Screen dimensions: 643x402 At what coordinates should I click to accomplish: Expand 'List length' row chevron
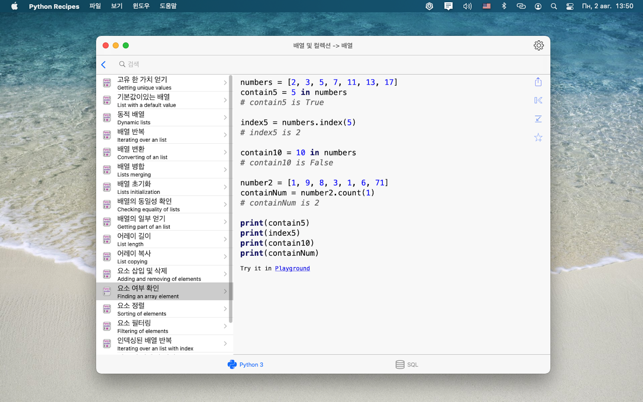225,239
